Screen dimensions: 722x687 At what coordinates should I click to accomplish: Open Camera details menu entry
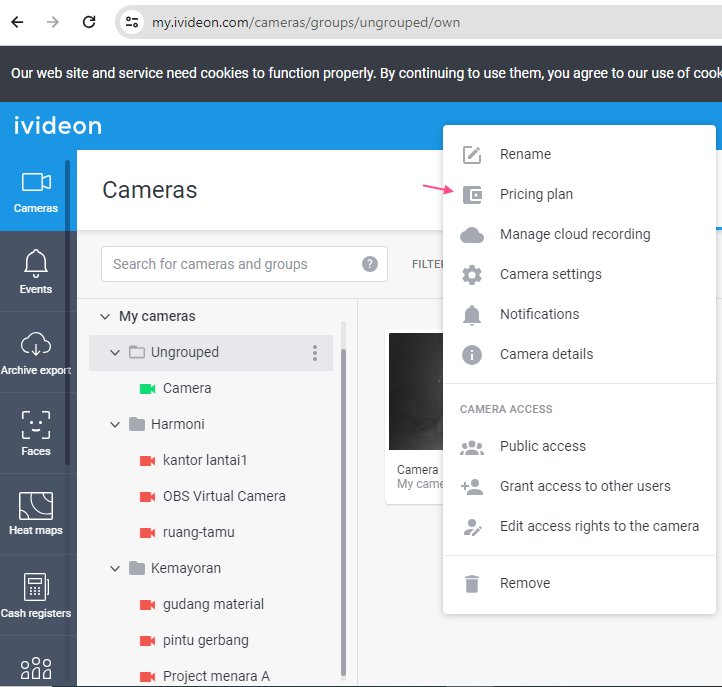579,355
